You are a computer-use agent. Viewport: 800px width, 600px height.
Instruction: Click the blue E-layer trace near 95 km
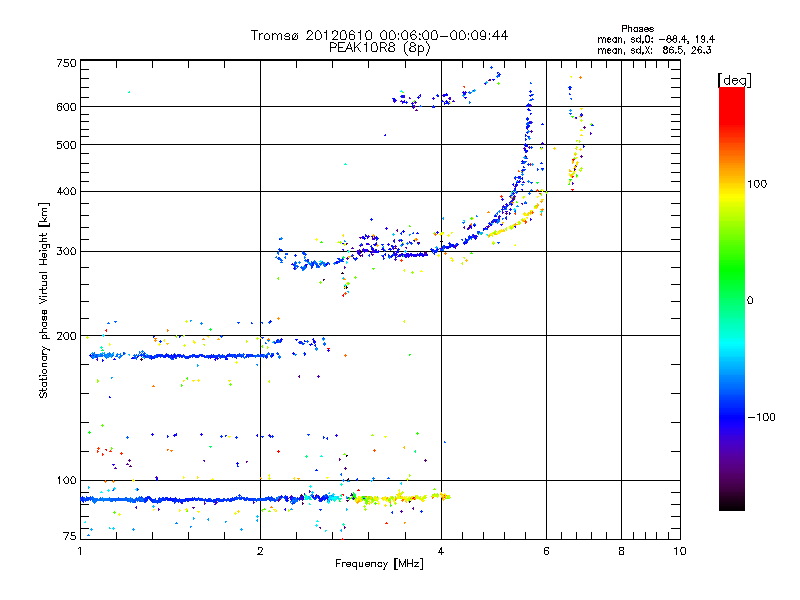(x=204, y=499)
